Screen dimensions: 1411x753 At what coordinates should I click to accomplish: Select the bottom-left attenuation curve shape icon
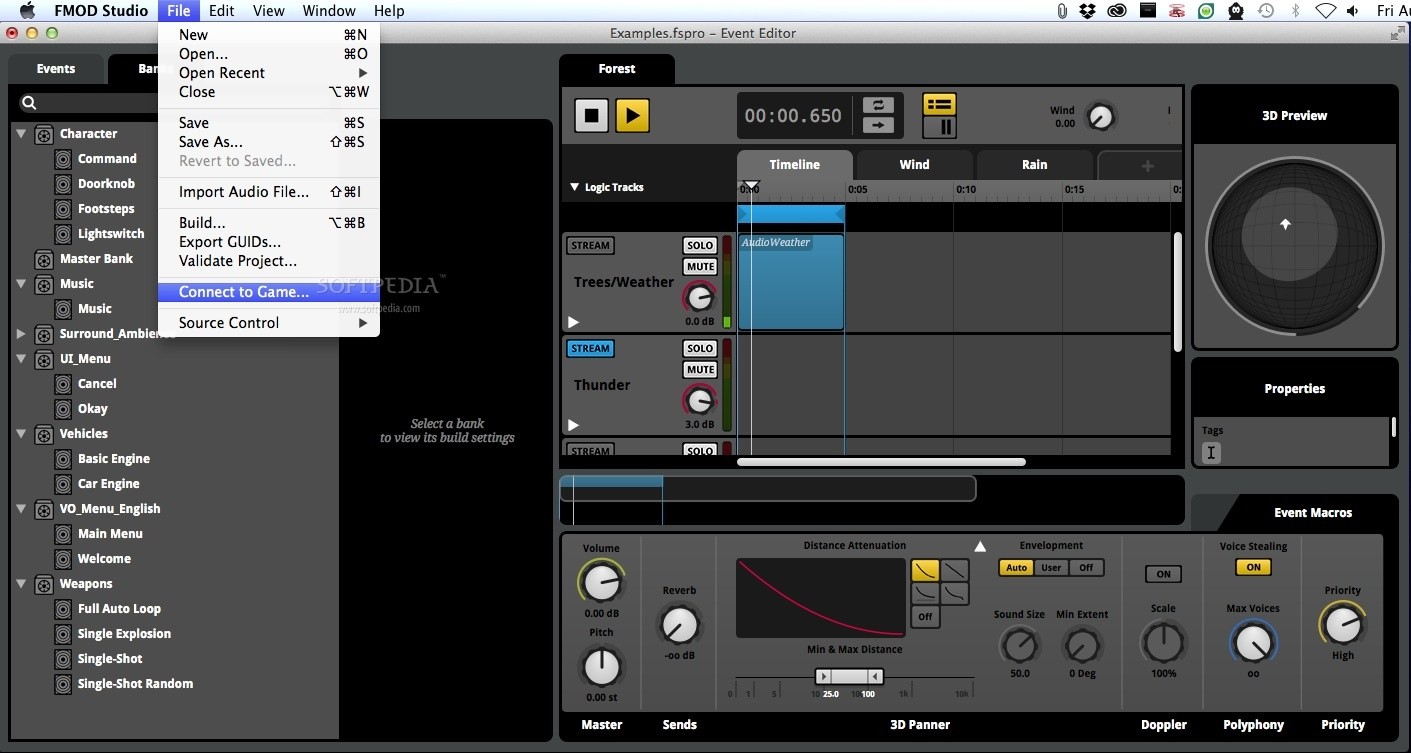point(925,593)
